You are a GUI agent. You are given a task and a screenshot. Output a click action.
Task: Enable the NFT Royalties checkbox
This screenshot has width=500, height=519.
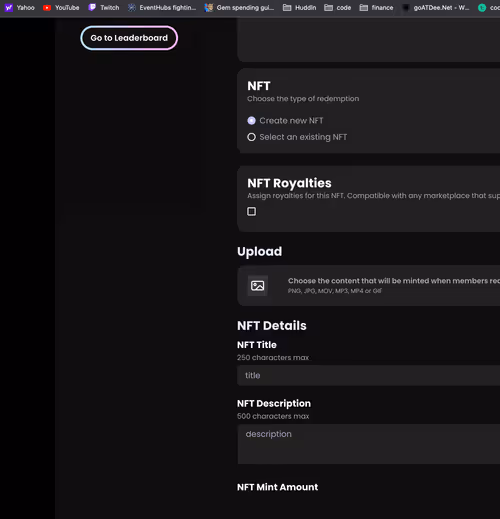click(x=252, y=211)
